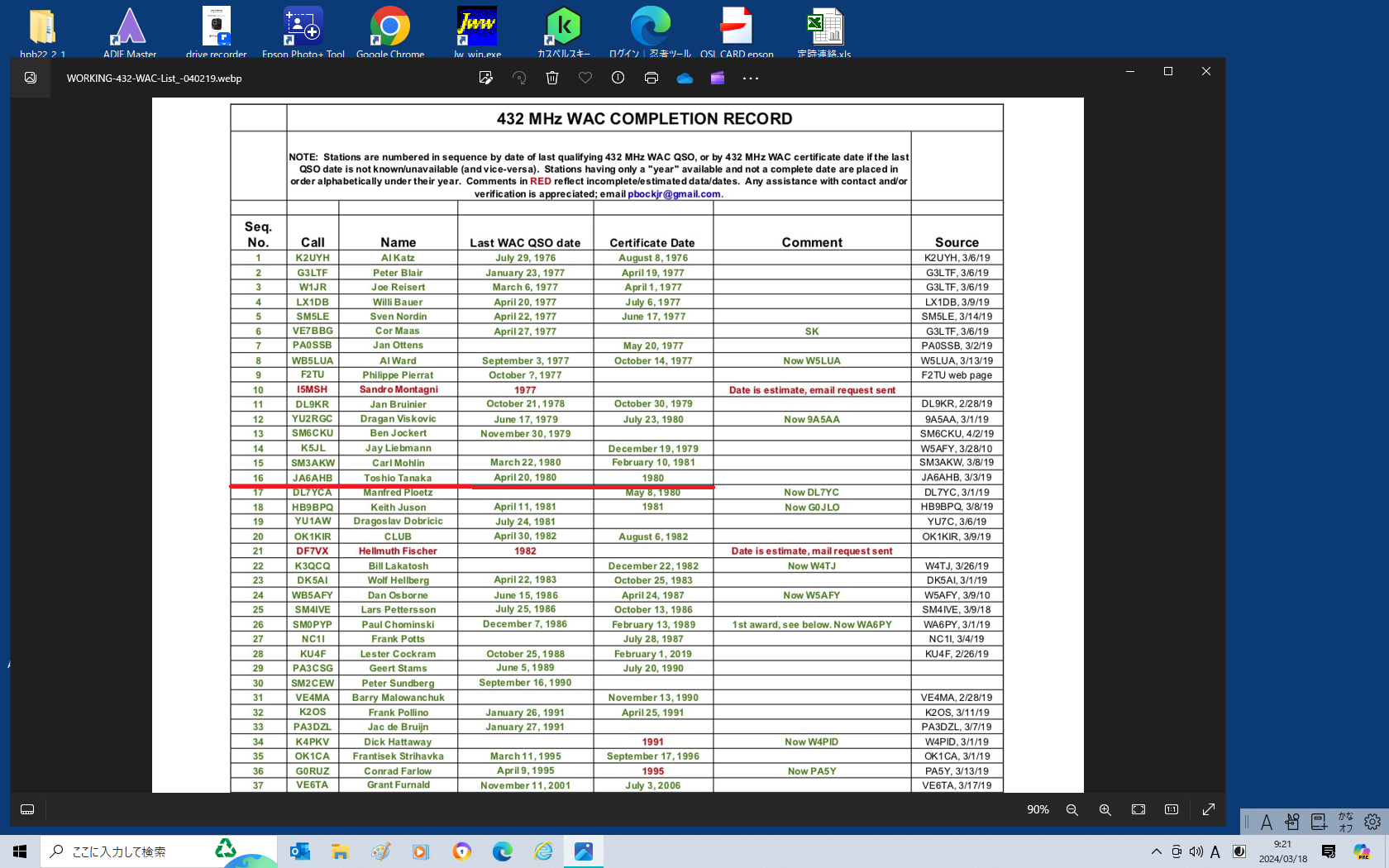Expand the See more three-dots menu
Screen dimensions: 1389x868
tap(751, 79)
